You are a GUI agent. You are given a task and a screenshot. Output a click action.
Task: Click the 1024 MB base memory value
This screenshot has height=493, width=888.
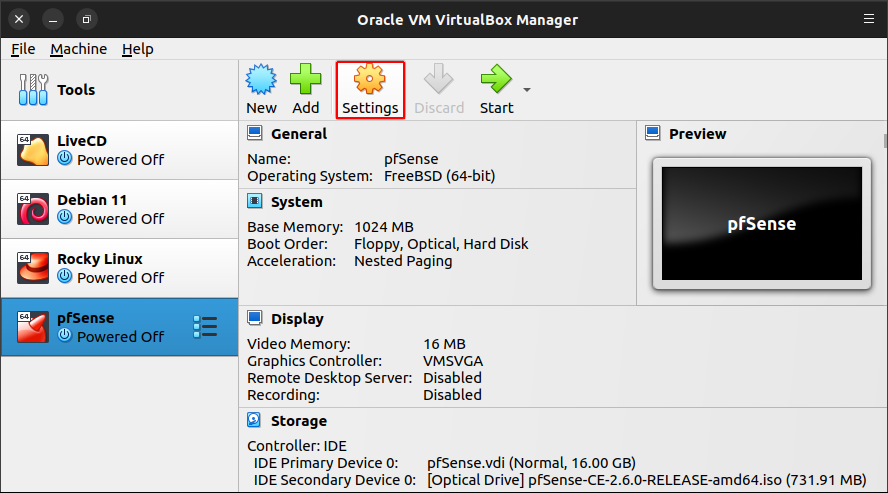pos(384,227)
